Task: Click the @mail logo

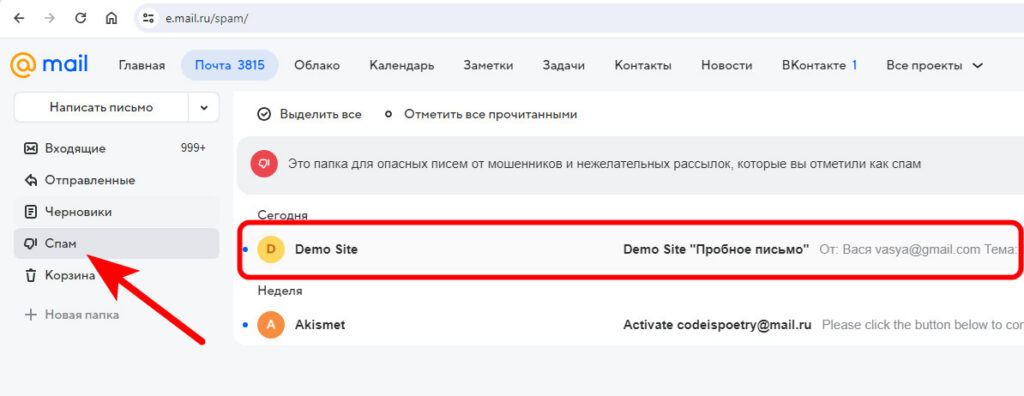Action: pos(49,64)
